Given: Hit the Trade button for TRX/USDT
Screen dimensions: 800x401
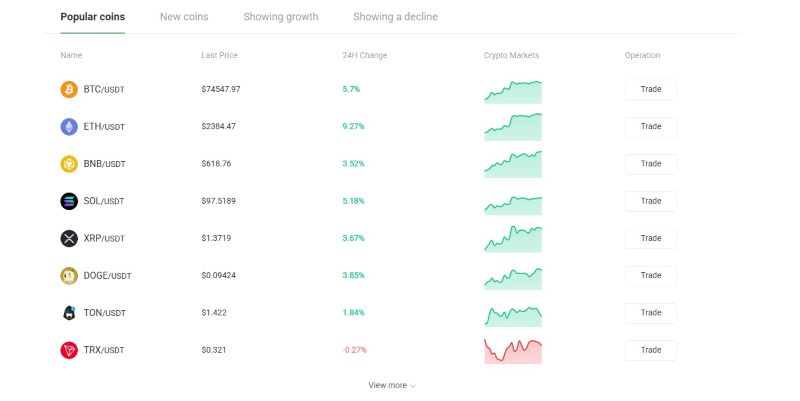Looking at the screenshot, I should (x=650, y=350).
